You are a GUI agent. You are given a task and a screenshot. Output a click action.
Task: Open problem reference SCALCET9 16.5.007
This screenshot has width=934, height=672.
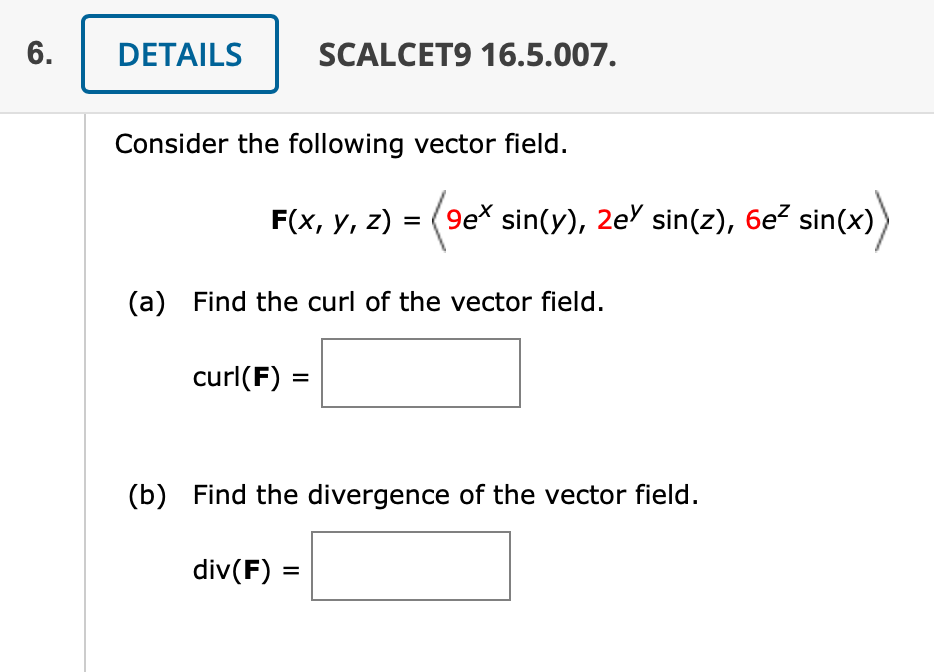468,56
